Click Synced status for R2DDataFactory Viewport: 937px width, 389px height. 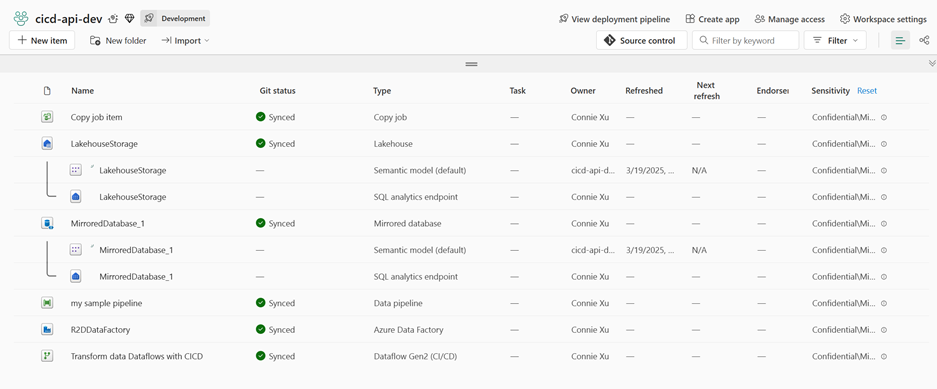pyautogui.click(x=275, y=329)
